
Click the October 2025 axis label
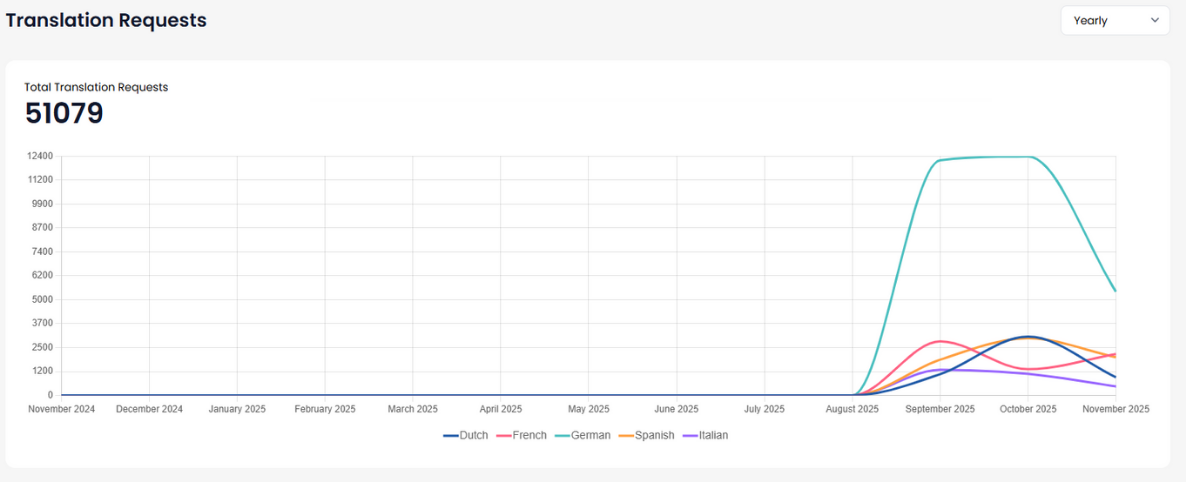pyautogui.click(x=1027, y=409)
